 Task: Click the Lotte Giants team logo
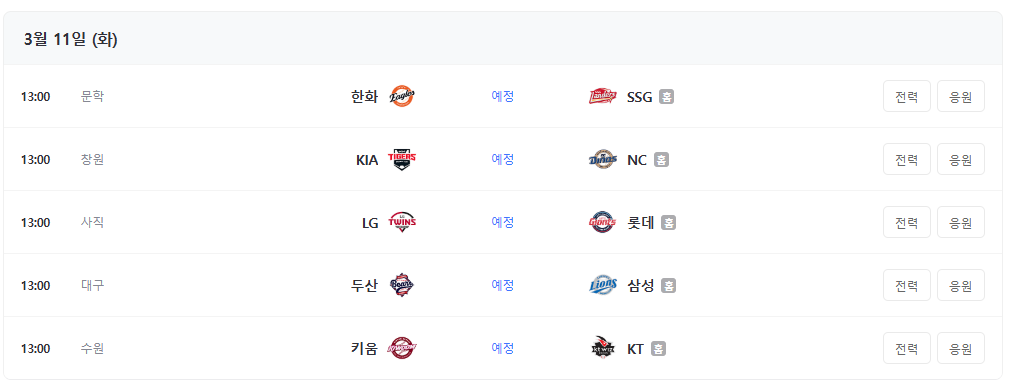pyautogui.click(x=603, y=222)
